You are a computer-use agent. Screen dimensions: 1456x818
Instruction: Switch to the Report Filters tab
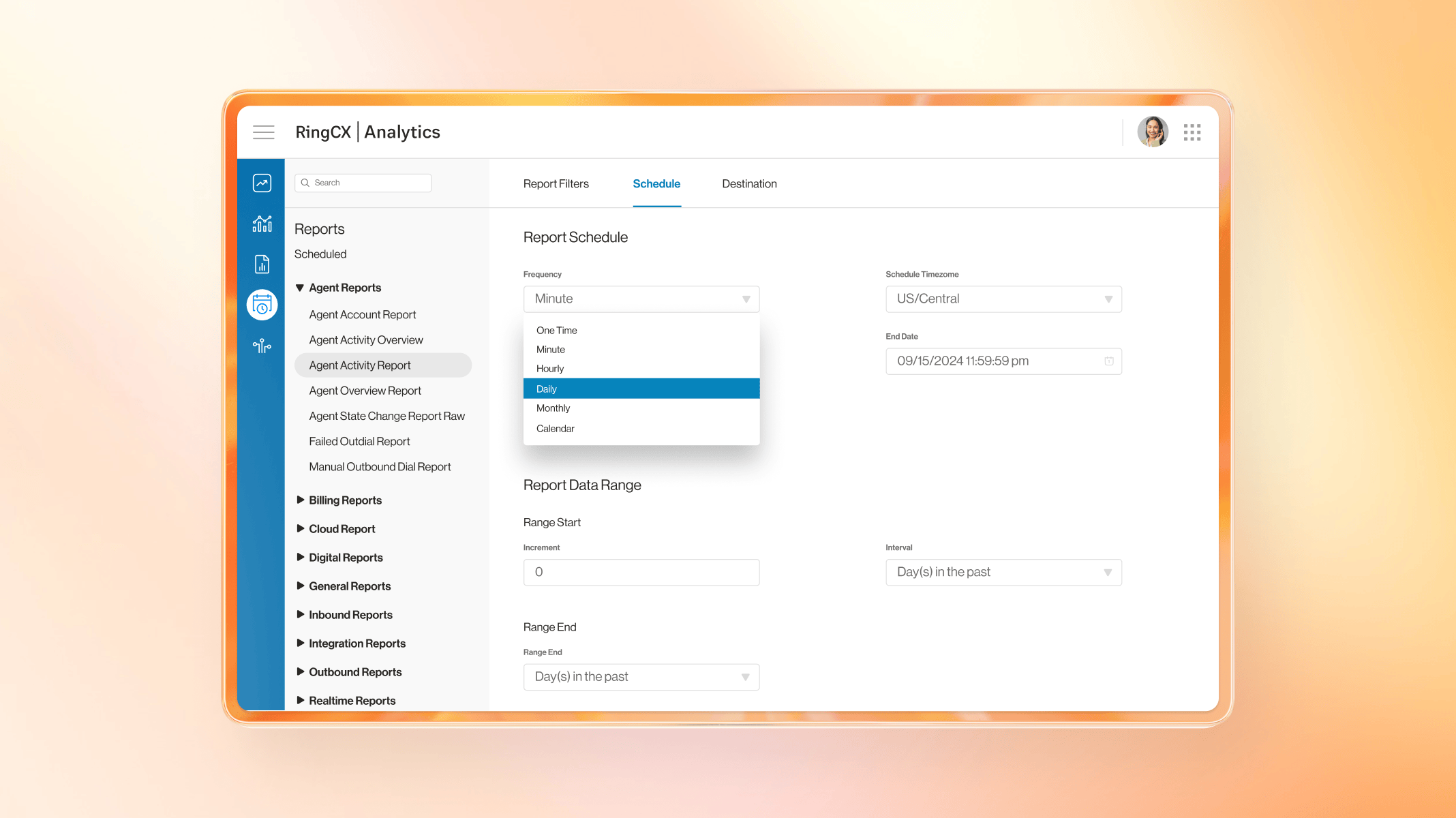[x=556, y=184]
